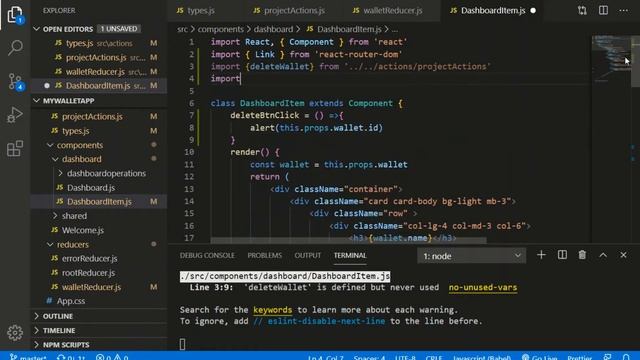Click unsaved dot on DashboardItem.js tab

[533, 11]
